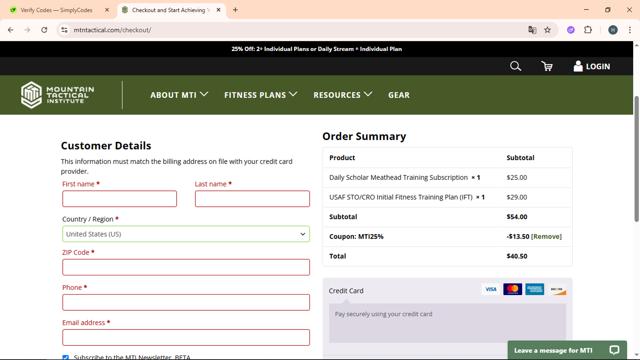Click the page vertical scrollbar
The image size is (640, 360).
tap(636, 159)
